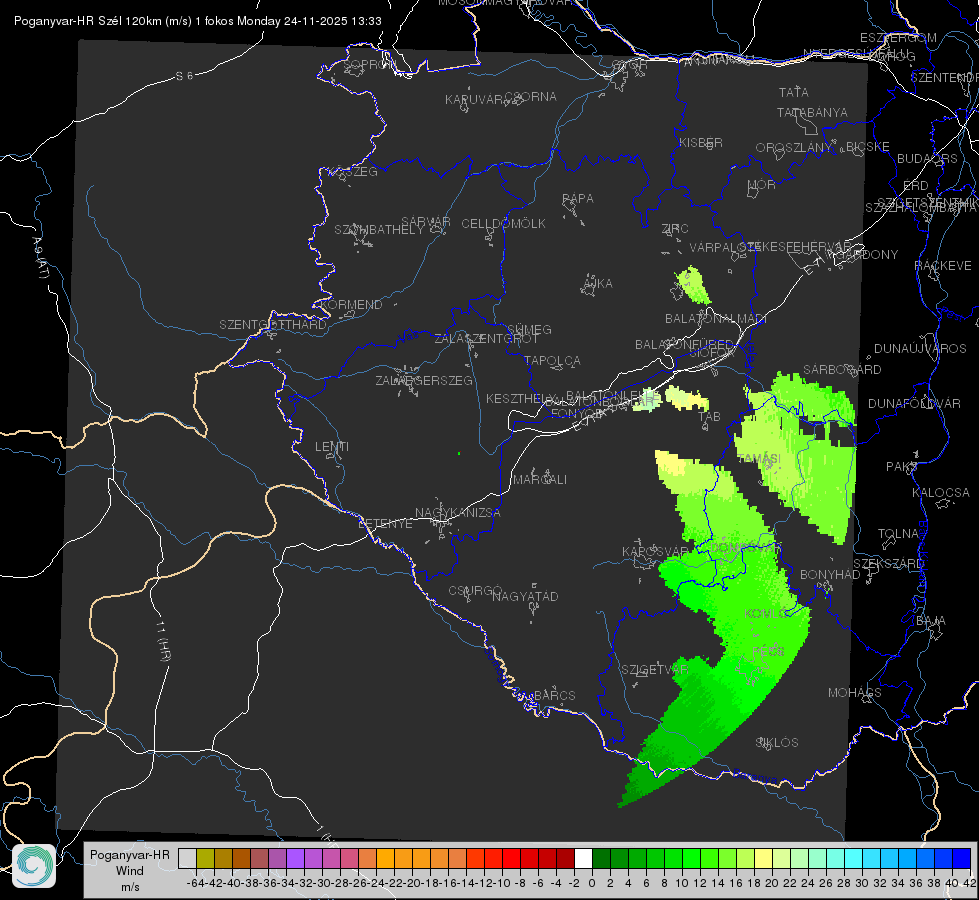Select the white swatch between -2 and 0
Image resolution: width=979 pixels, height=900 pixels.
pyautogui.click(x=583, y=858)
